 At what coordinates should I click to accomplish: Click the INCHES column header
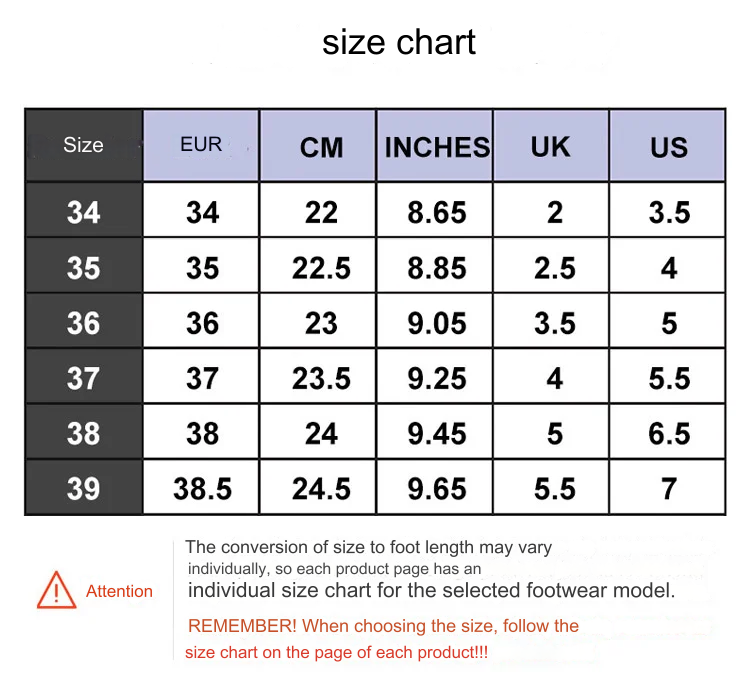coord(437,147)
